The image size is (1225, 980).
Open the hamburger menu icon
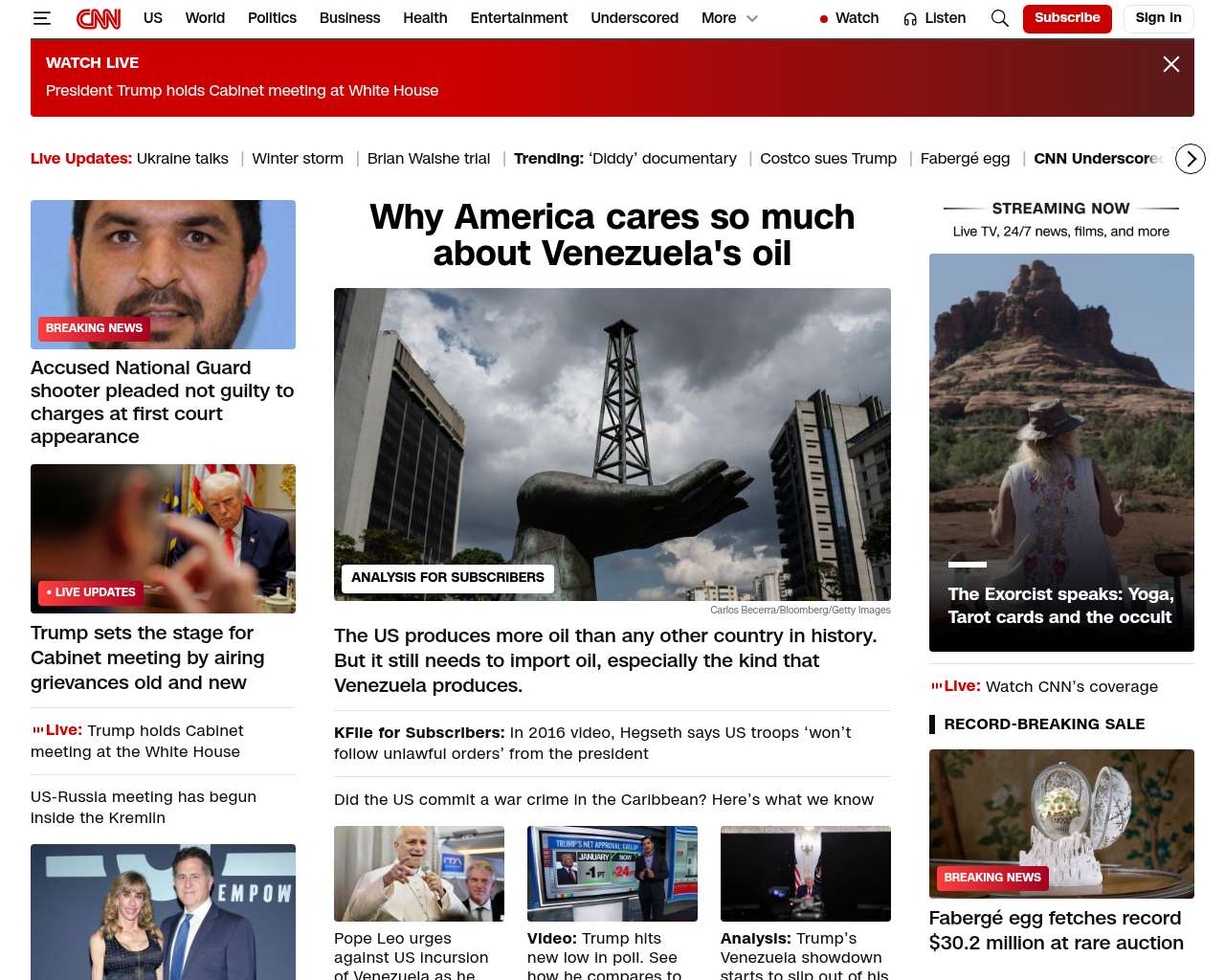point(41,18)
